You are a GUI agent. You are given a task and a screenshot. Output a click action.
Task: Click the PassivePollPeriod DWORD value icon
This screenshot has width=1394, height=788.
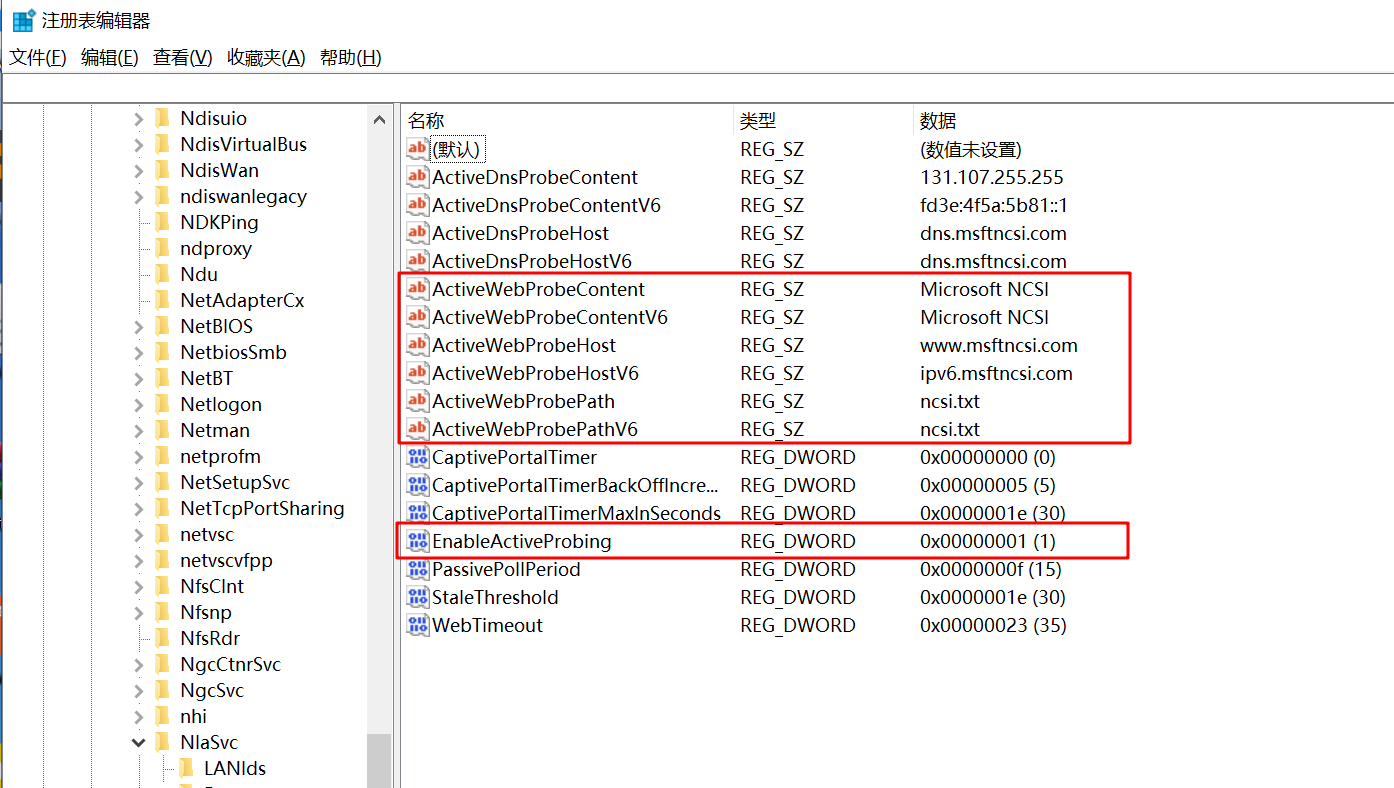(x=417, y=570)
